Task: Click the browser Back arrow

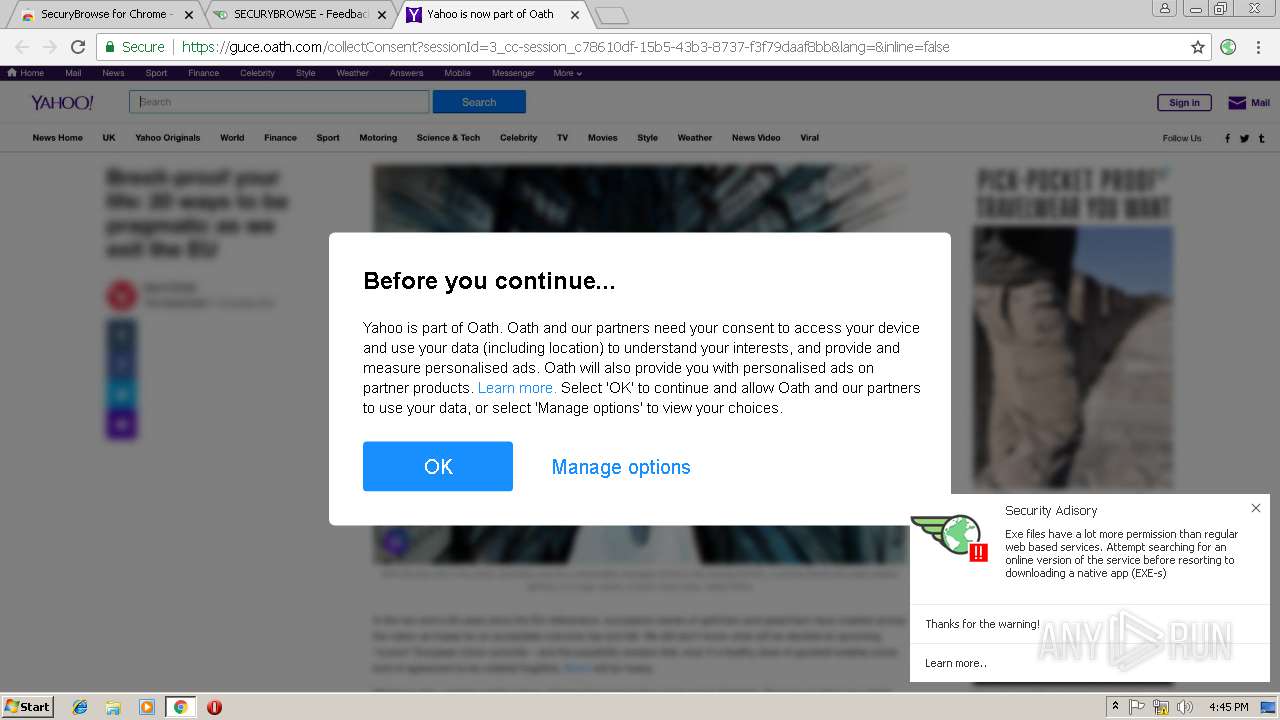Action: tap(22, 47)
